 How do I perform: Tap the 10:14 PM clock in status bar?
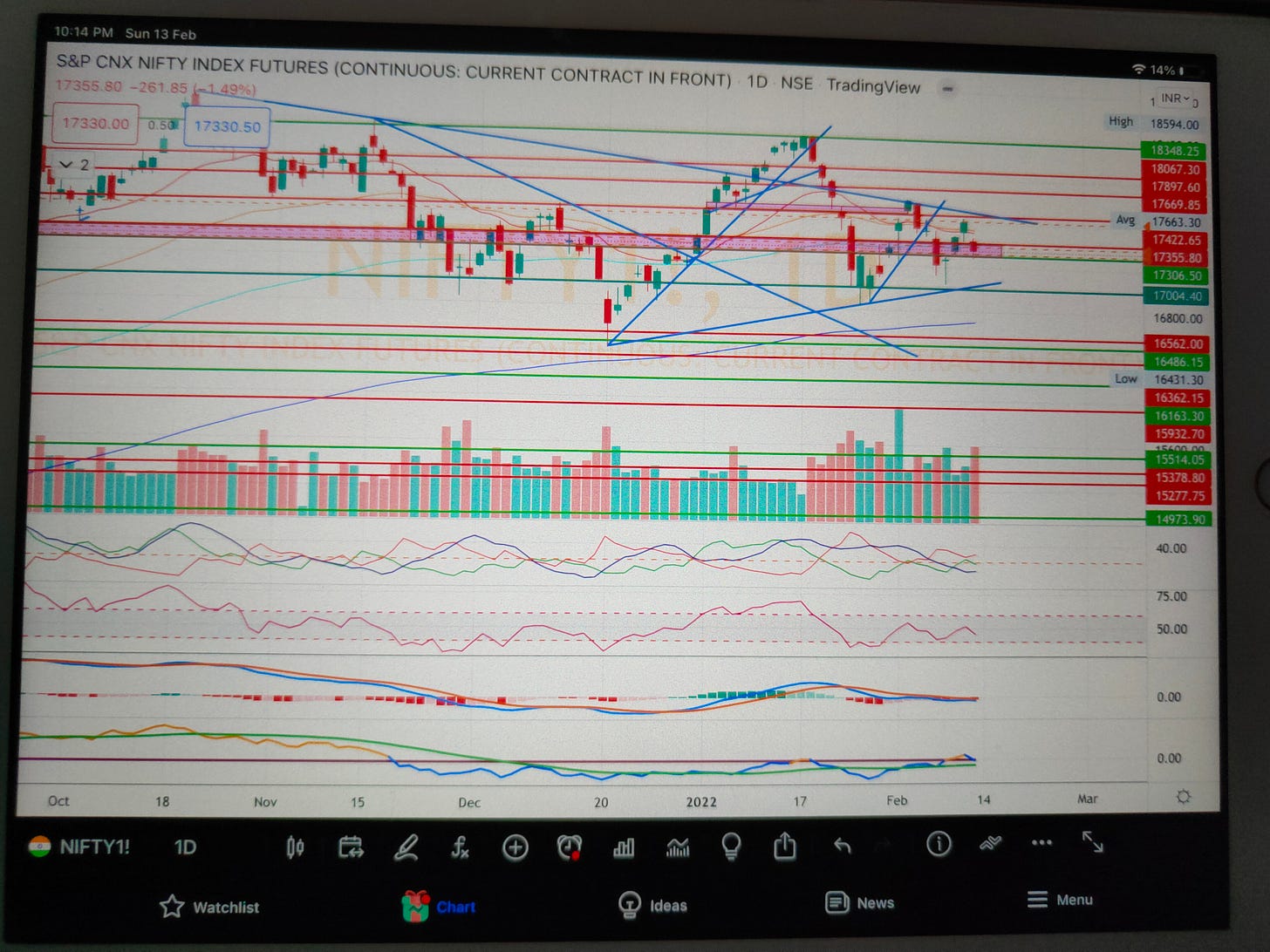(x=84, y=32)
